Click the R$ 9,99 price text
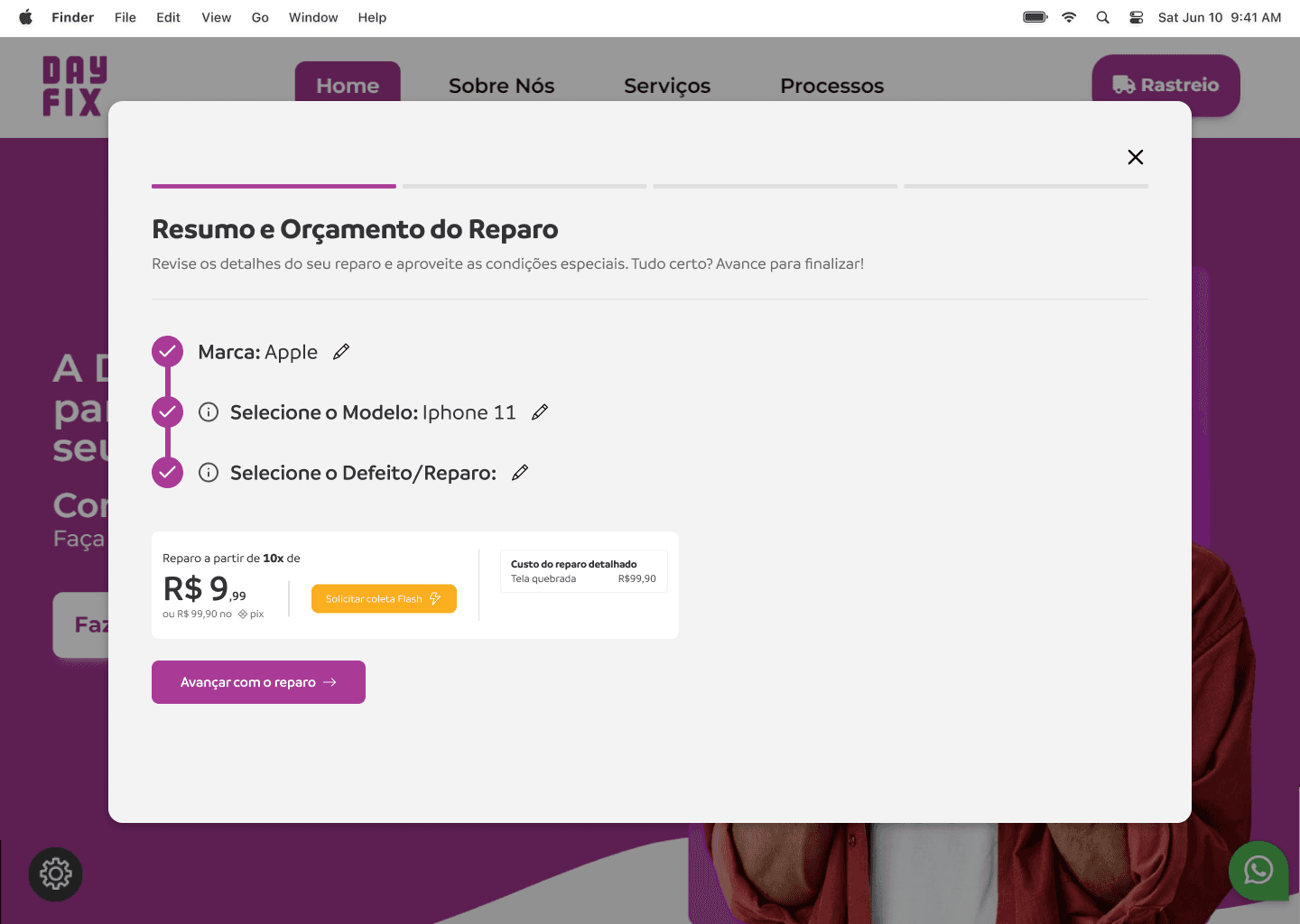Image resolution: width=1300 pixels, height=924 pixels. click(204, 588)
